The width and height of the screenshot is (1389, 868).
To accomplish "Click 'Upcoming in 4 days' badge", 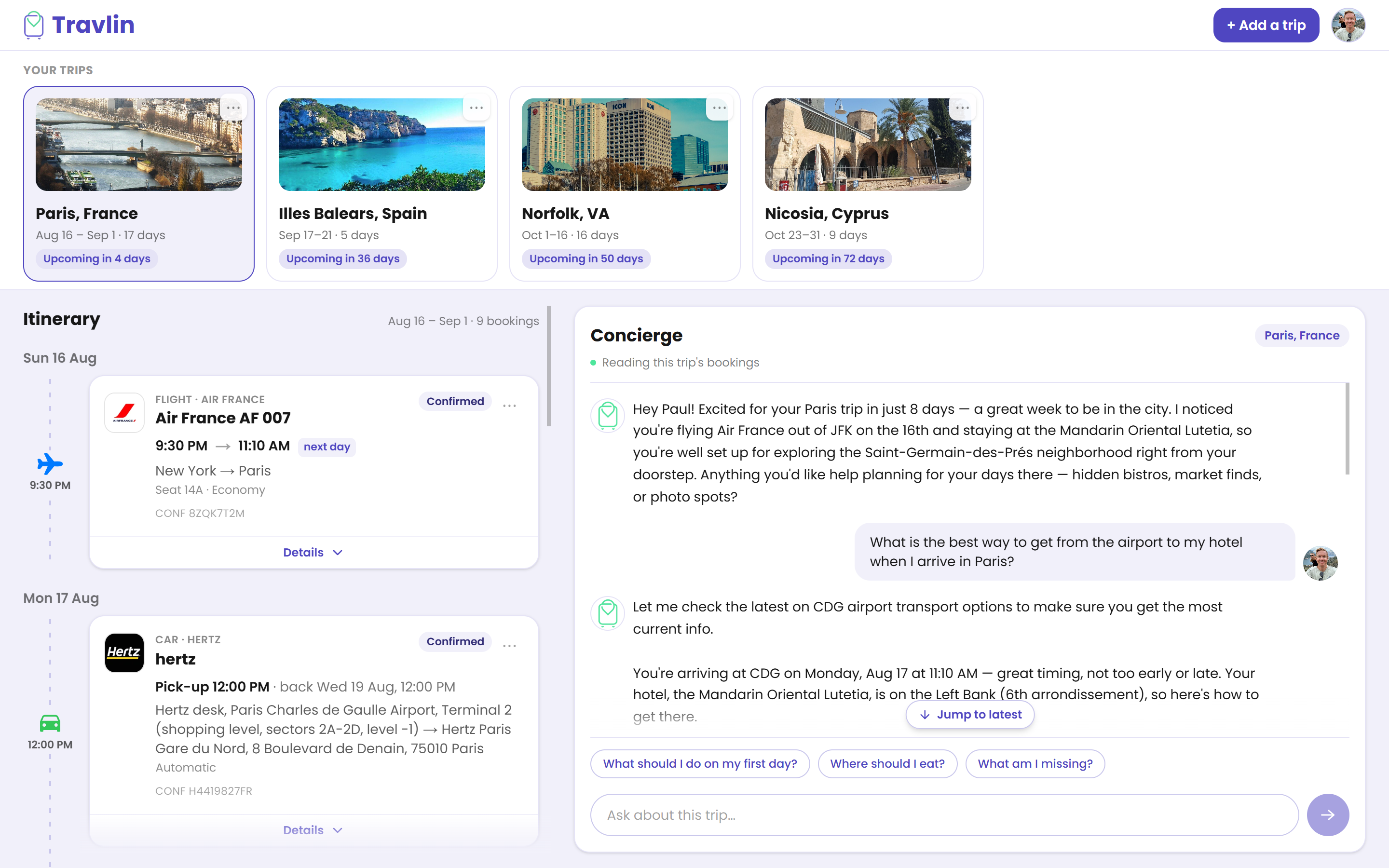I will coord(96,259).
